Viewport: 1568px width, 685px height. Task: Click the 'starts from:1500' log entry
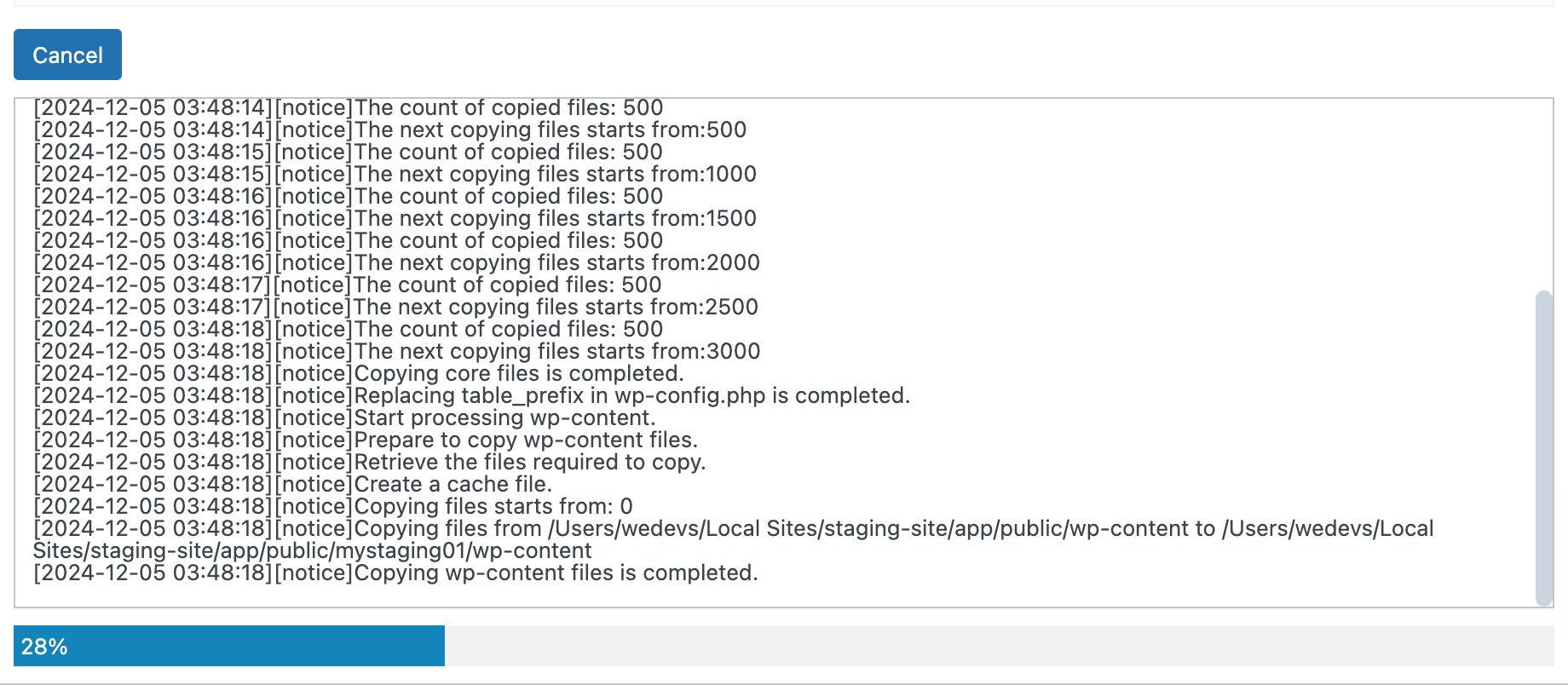coord(395,218)
